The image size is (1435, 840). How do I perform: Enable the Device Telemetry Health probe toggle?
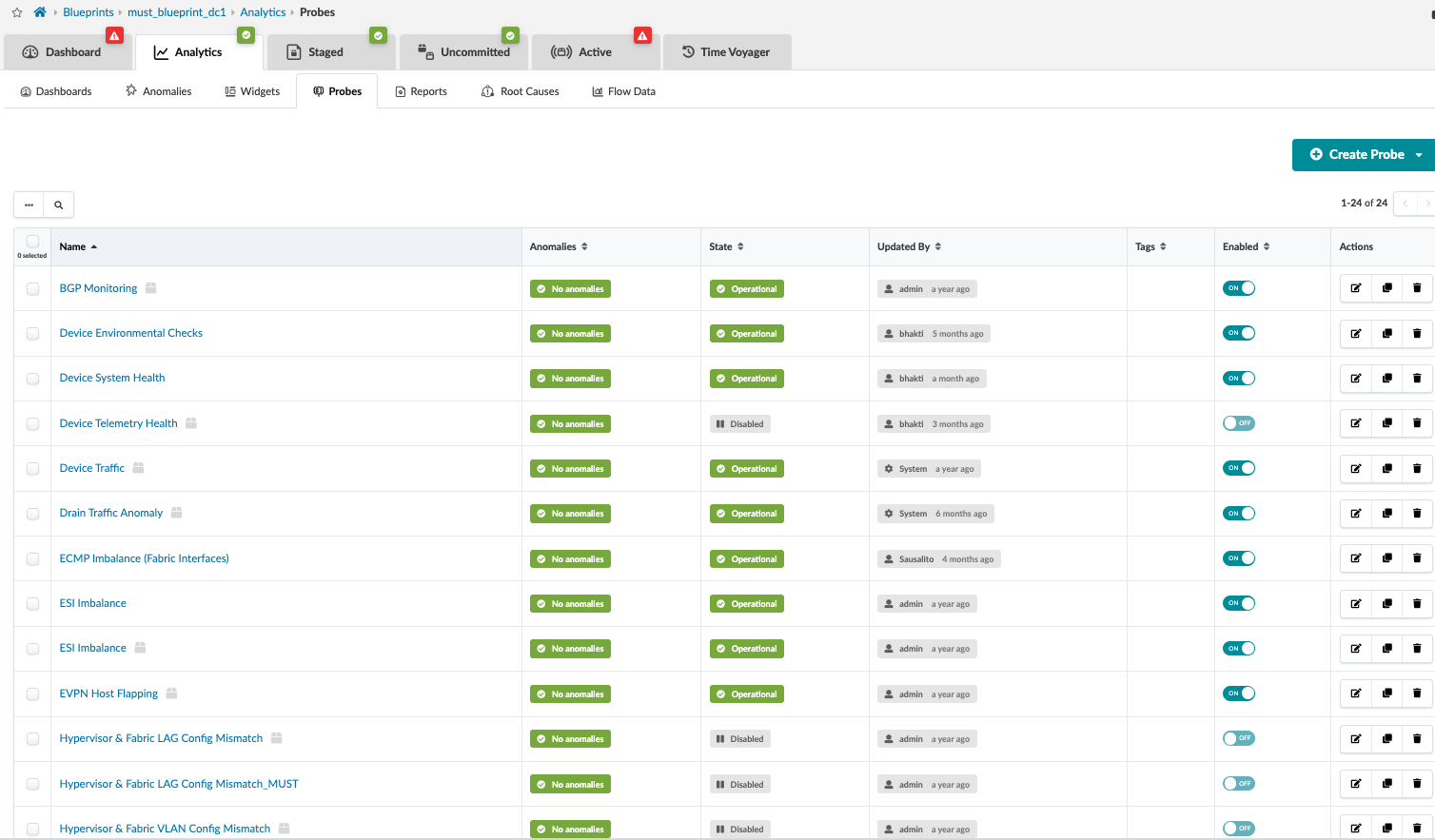click(x=1238, y=423)
